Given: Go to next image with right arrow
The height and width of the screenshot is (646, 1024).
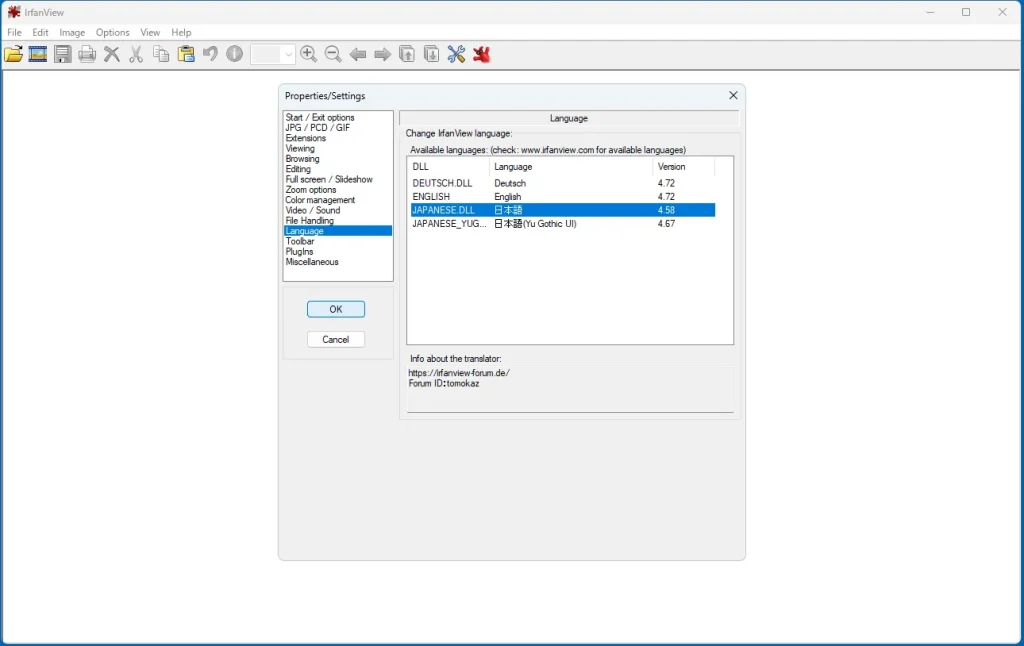Looking at the screenshot, I should point(383,54).
